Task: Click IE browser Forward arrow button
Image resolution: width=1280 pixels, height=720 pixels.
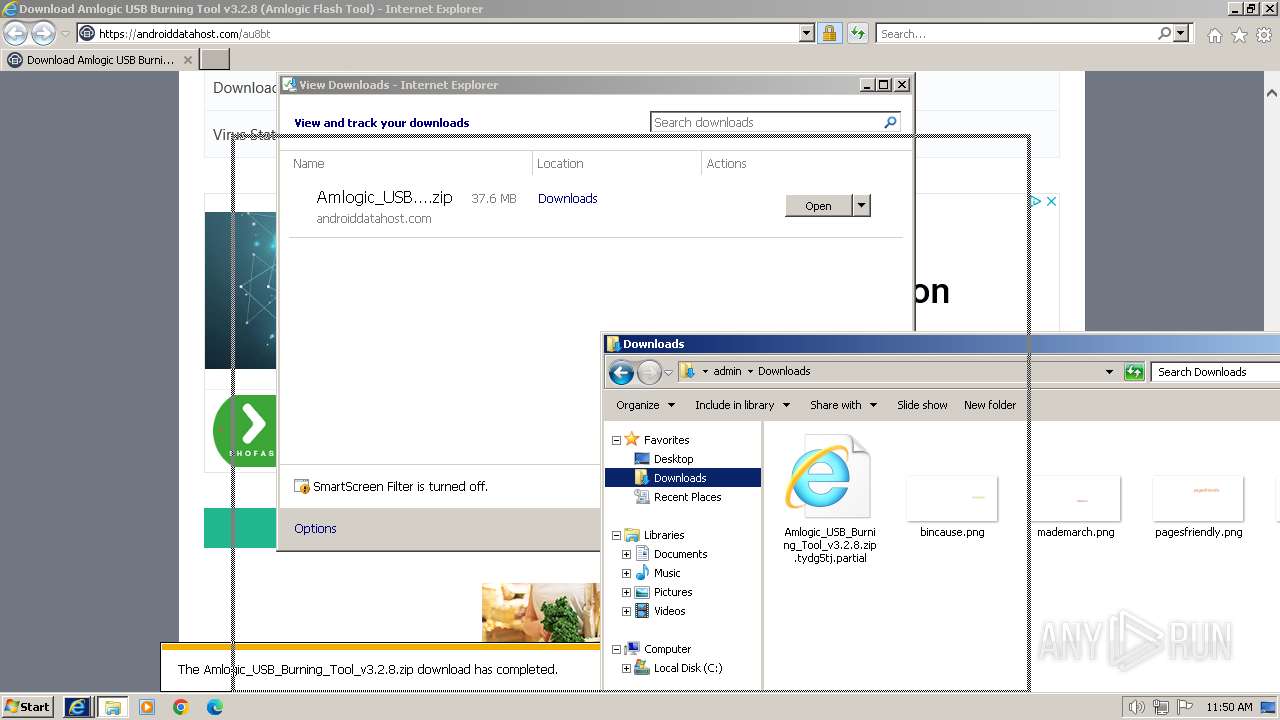Action: 43,33
